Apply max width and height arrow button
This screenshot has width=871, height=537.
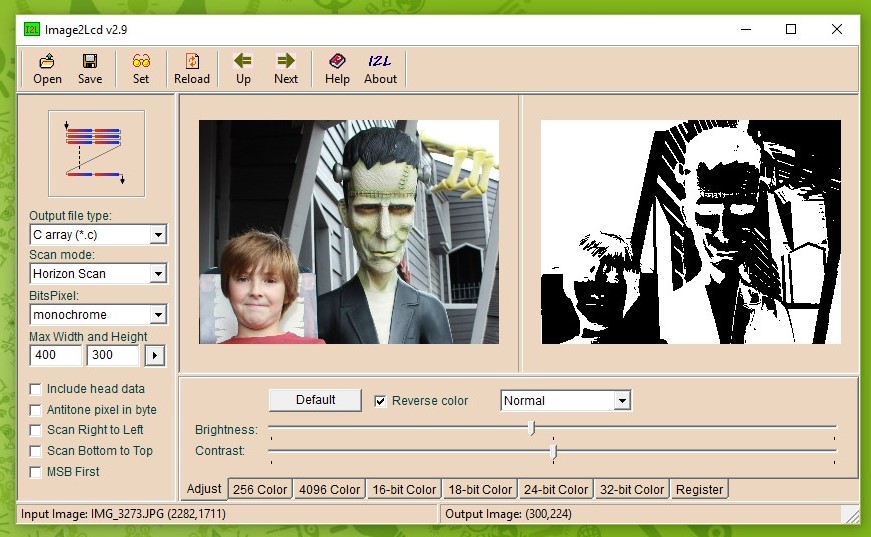coord(155,355)
